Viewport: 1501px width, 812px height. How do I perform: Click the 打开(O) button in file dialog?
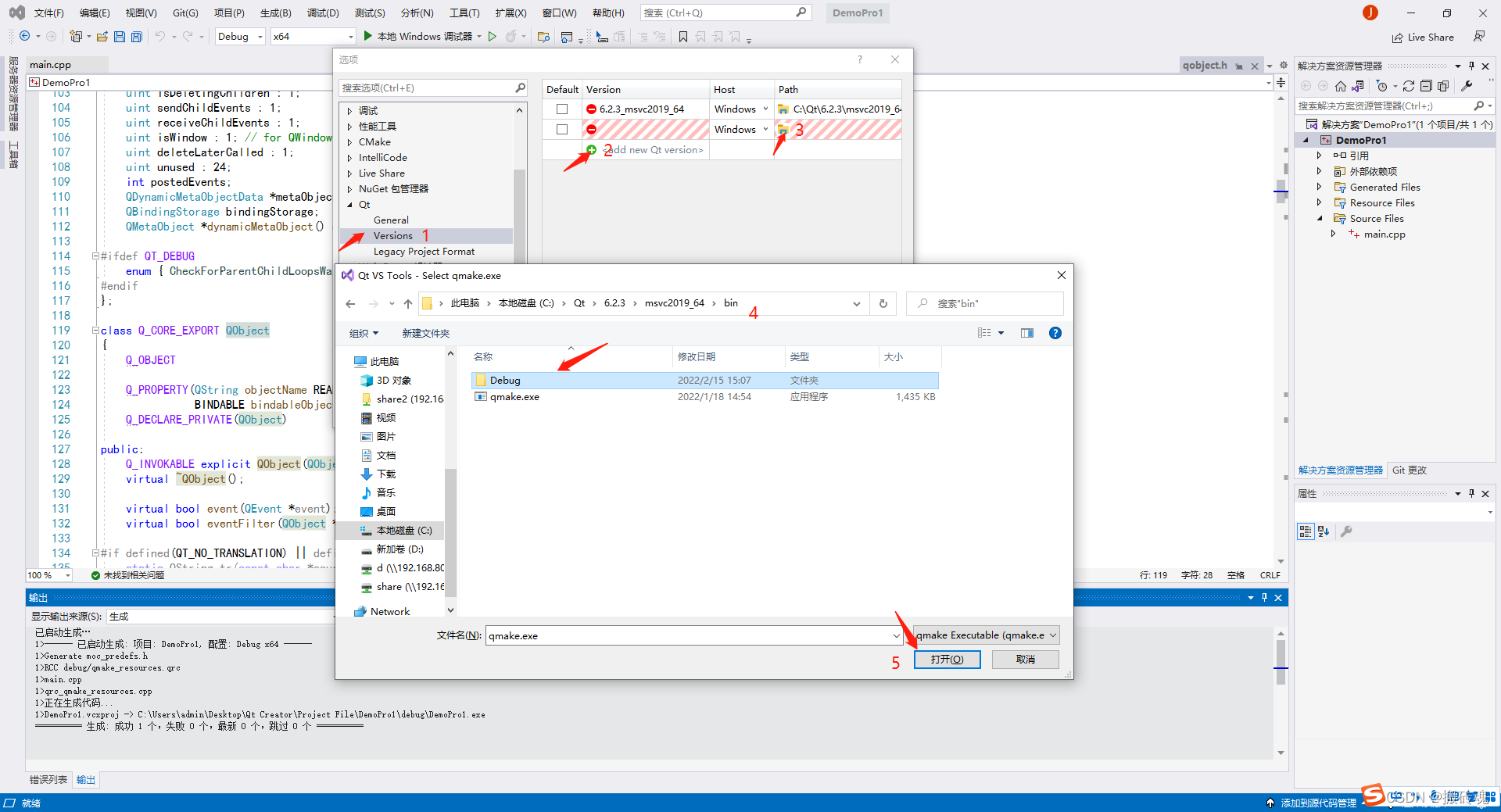[947, 660]
